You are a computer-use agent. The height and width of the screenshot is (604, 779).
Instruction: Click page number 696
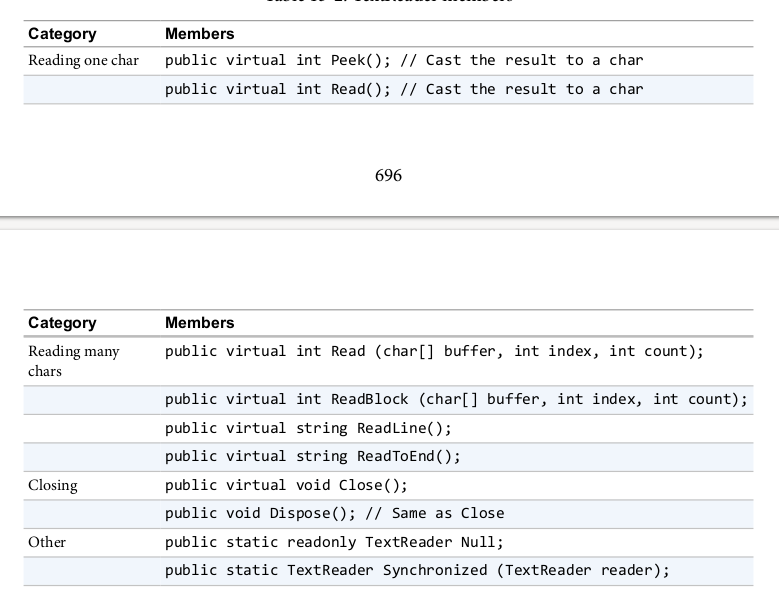coord(388,176)
